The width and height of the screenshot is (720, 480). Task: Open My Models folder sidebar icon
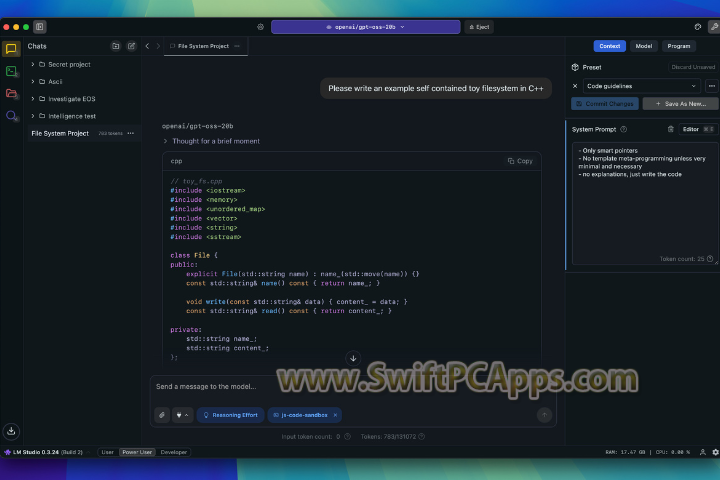point(11,94)
